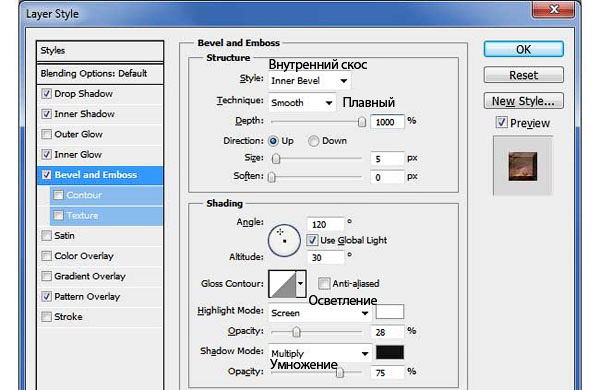Select the Drop Shadow label in the list
The height and width of the screenshot is (390, 600).
point(83,94)
